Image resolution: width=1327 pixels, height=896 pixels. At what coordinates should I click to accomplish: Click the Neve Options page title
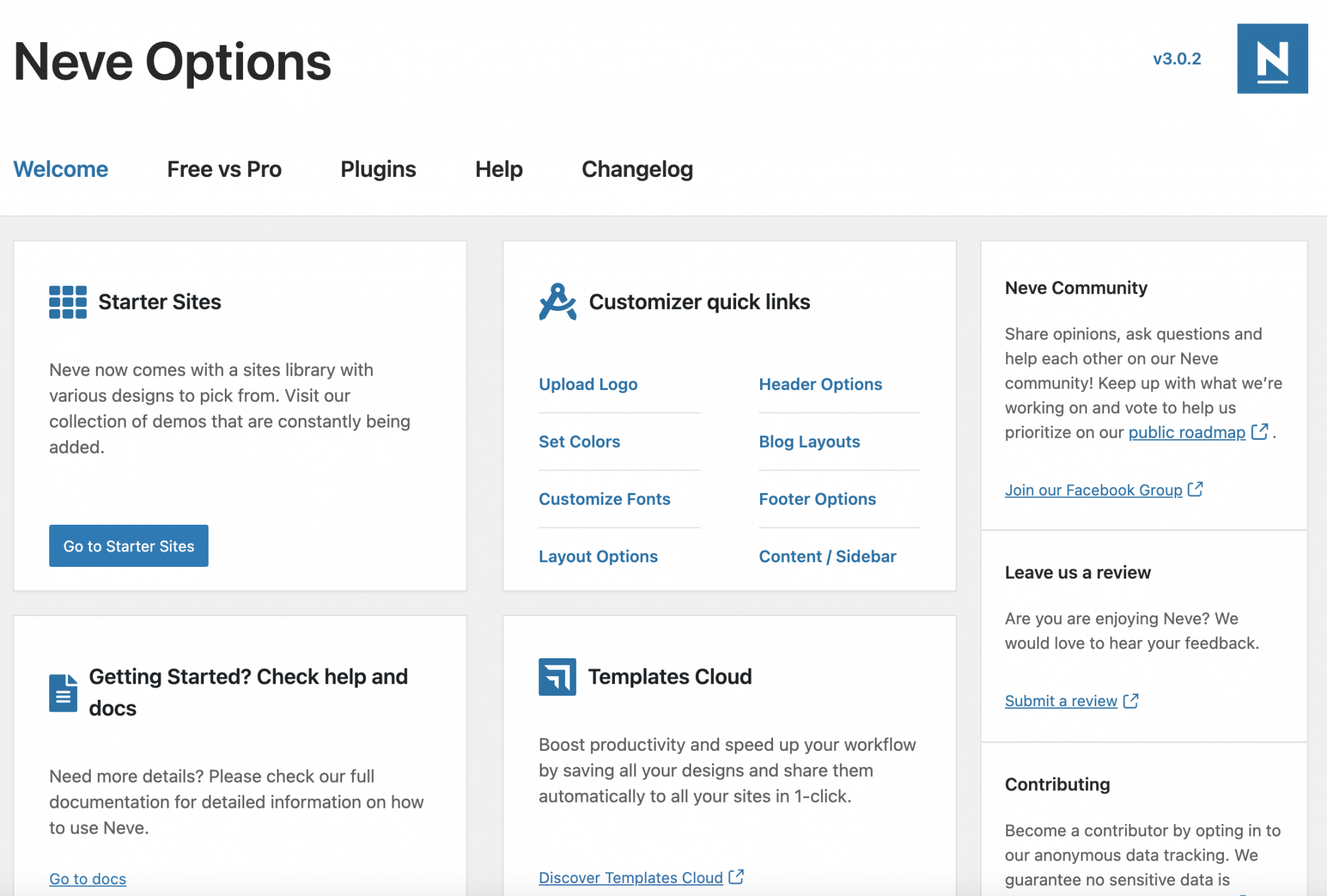pos(172,62)
